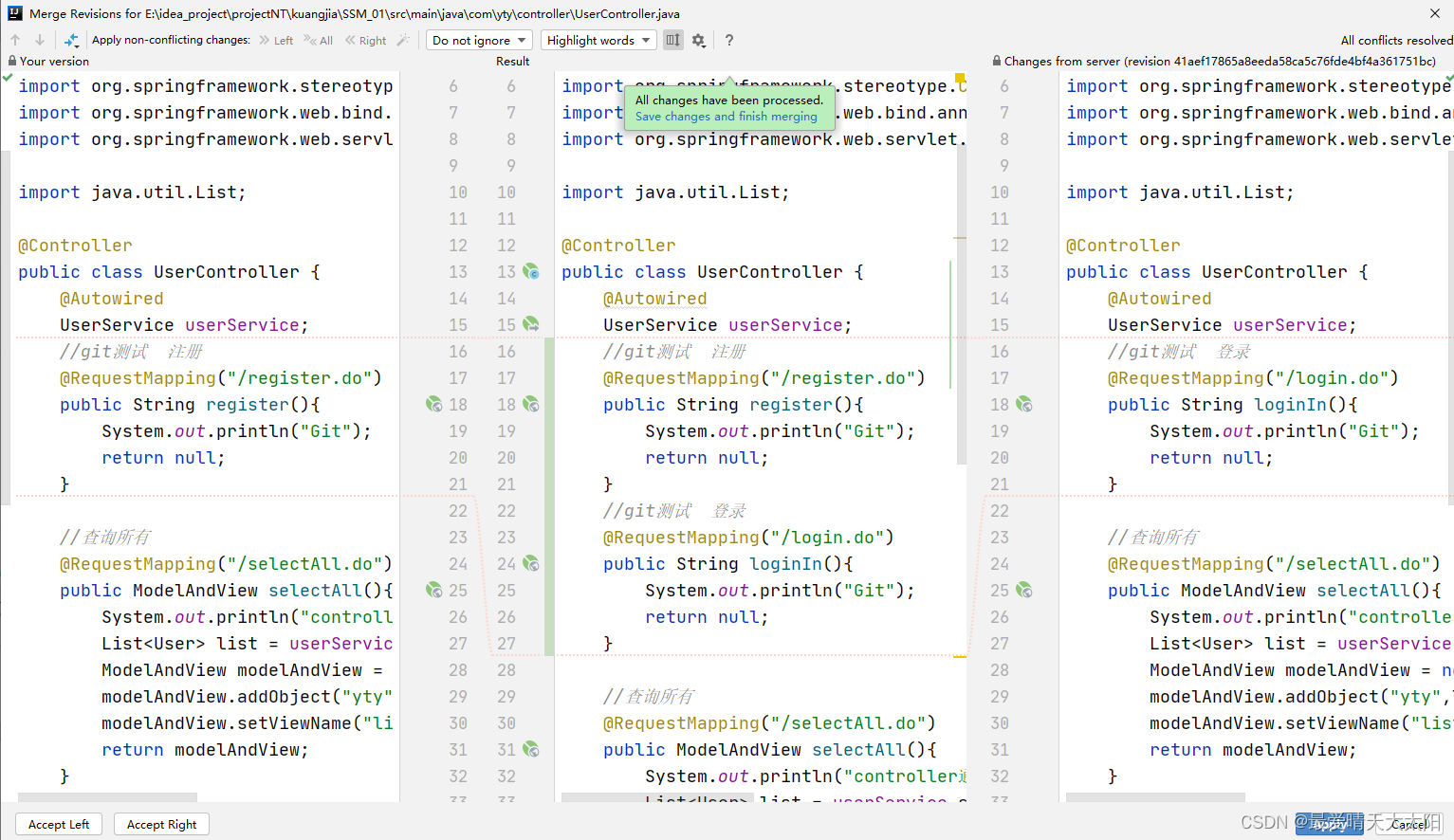Click 'return modelAndView;' in server changes pane
This screenshot has height=840, width=1454.
point(1253,750)
